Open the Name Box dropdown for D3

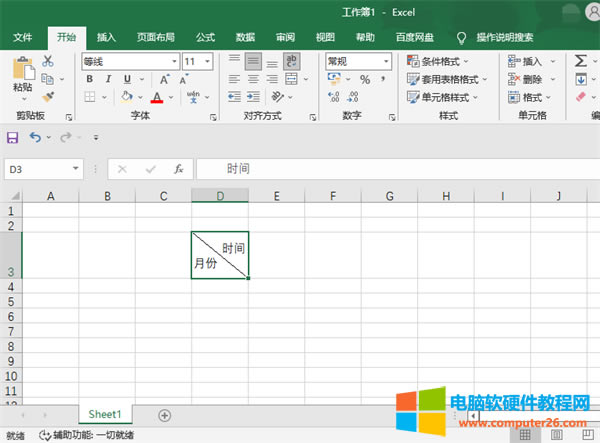[75, 169]
